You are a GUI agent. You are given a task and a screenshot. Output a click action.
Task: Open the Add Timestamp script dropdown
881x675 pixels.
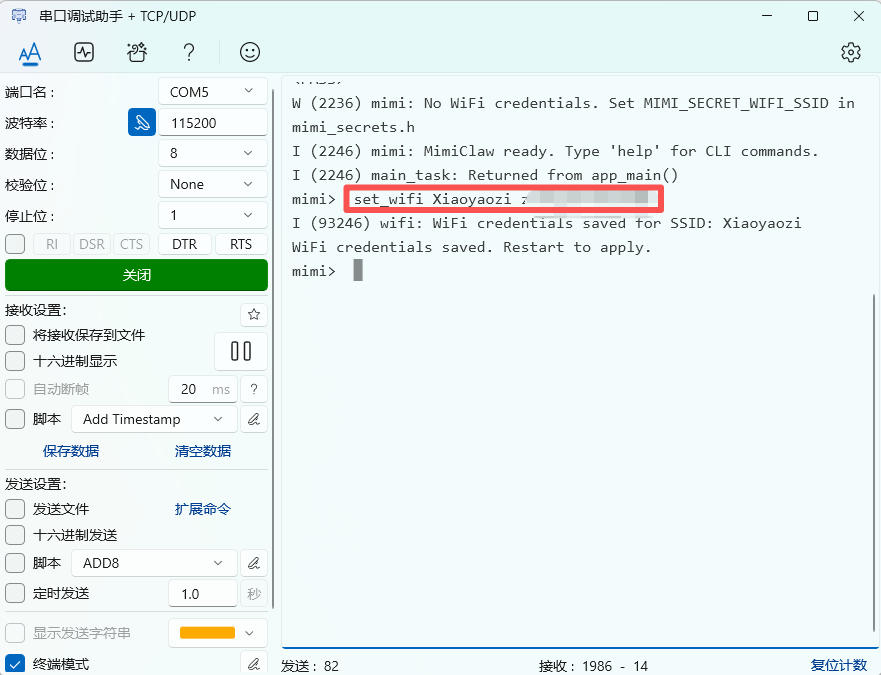(x=154, y=419)
